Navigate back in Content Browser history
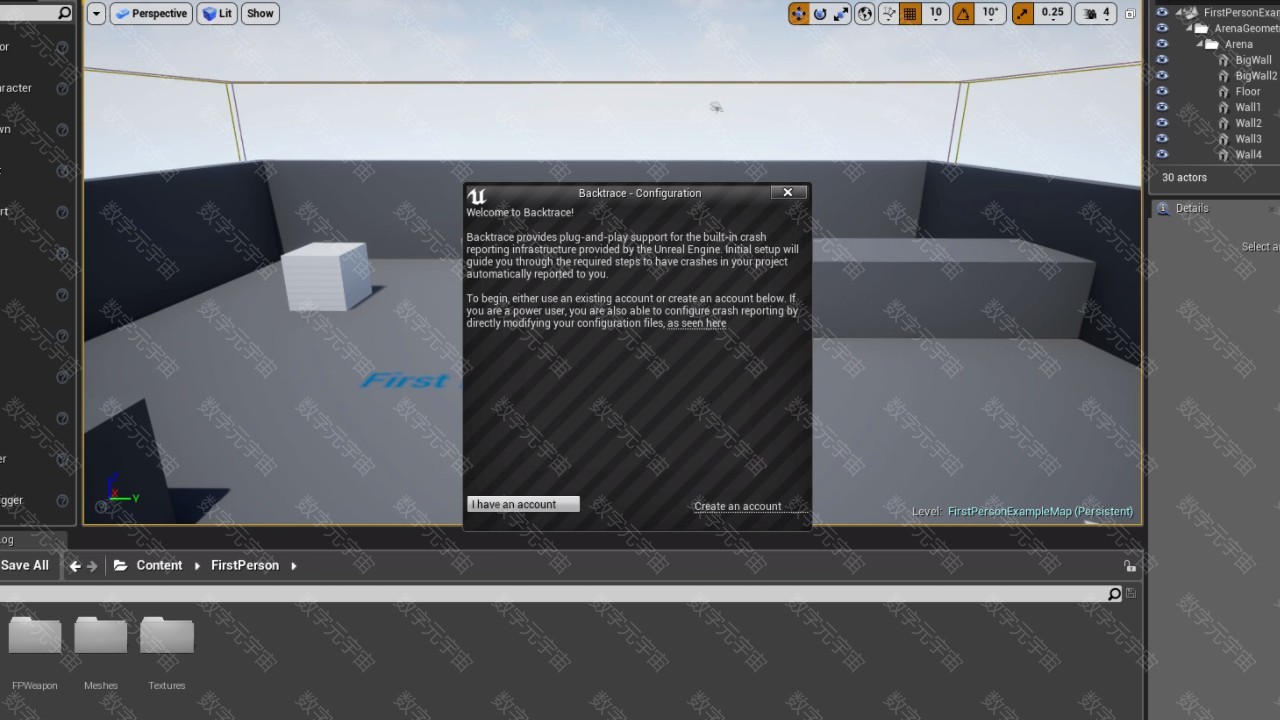The image size is (1280, 720). coord(74,566)
